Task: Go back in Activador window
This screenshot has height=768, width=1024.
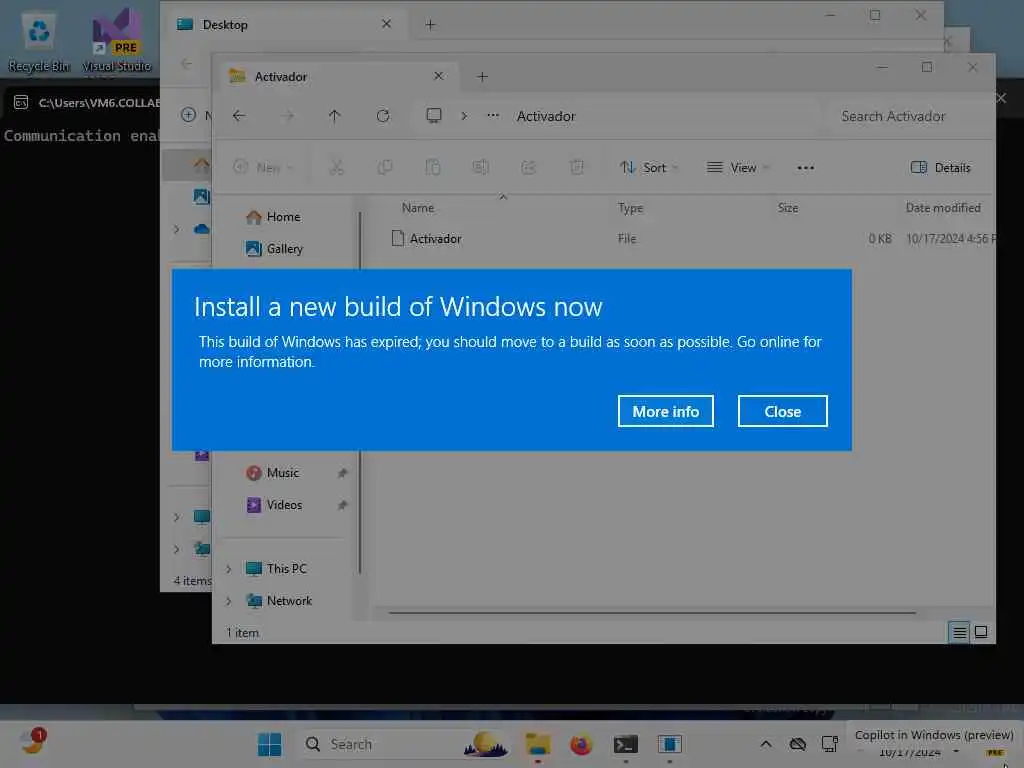Action: pos(239,116)
